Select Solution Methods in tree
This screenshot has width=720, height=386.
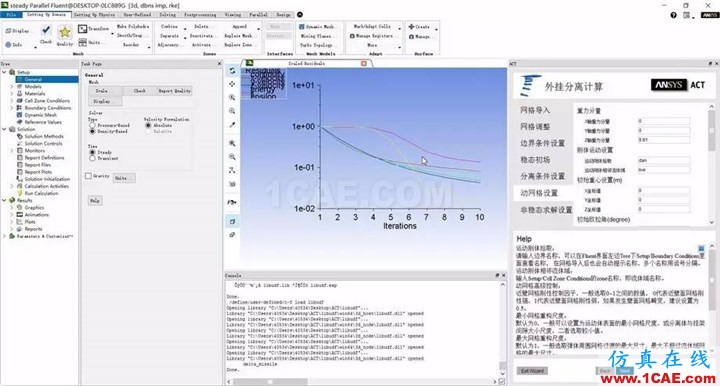(44, 136)
